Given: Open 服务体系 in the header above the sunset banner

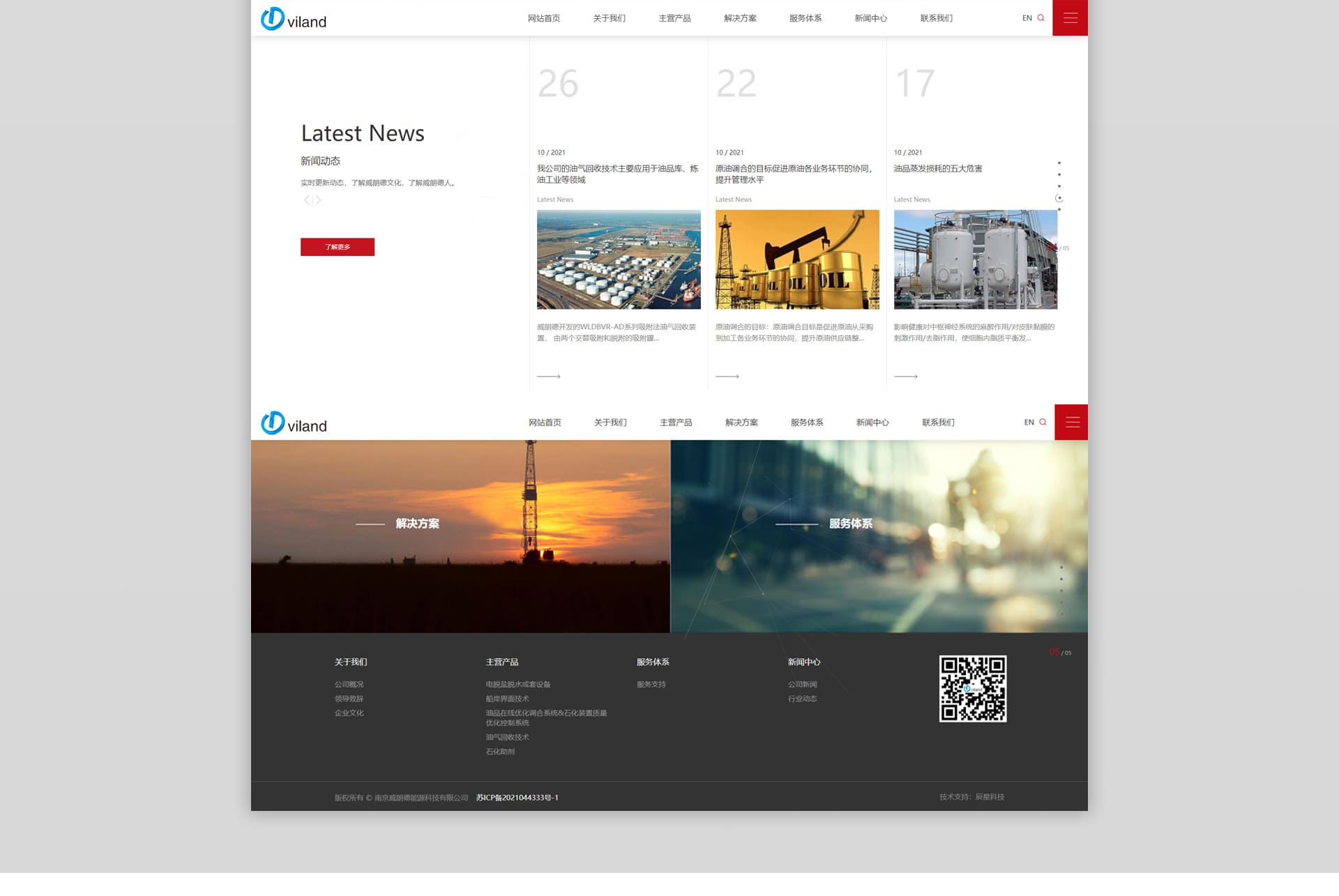Looking at the screenshot, I should tap(808, 423).
